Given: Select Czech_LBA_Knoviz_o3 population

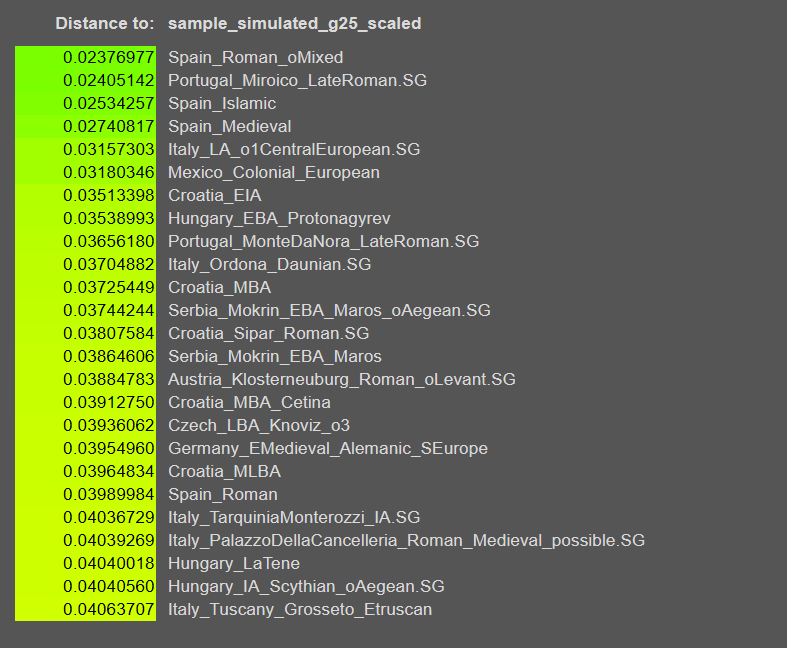Looking at the screenshot, I should pos(259,426).
